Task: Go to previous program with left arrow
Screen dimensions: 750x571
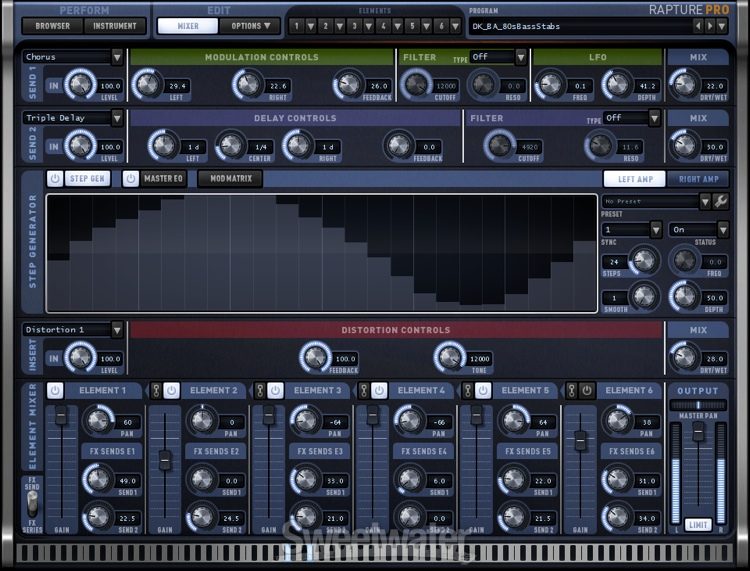Action: point(698,26)
